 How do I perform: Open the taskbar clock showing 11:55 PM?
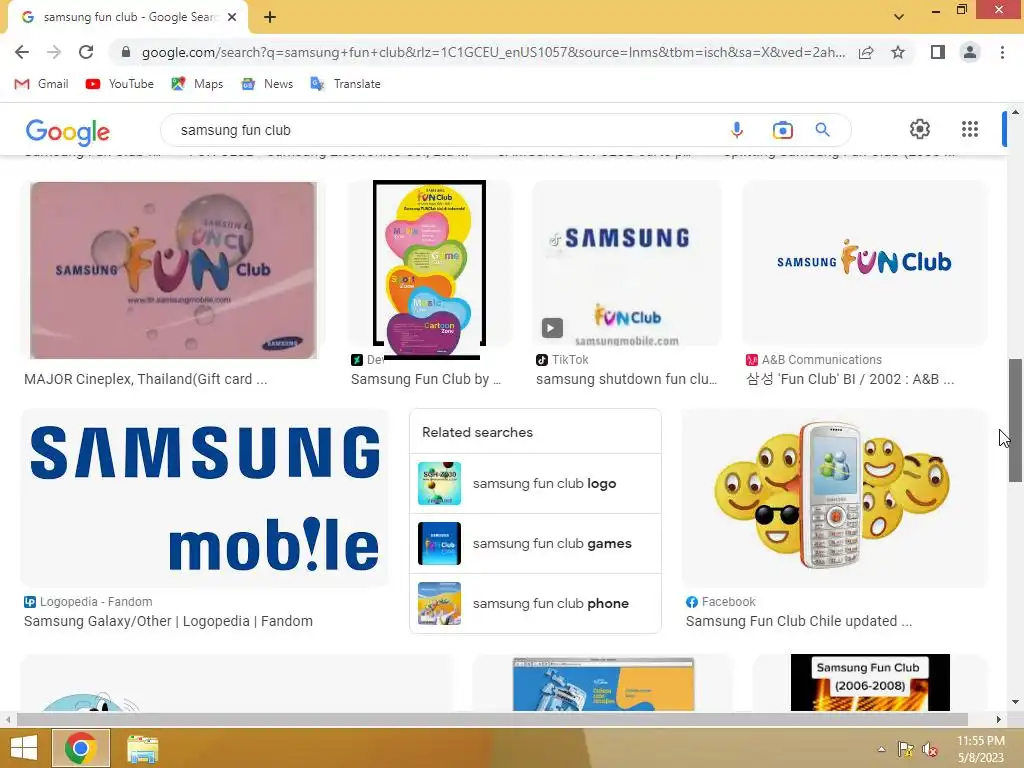pos(980,749)
